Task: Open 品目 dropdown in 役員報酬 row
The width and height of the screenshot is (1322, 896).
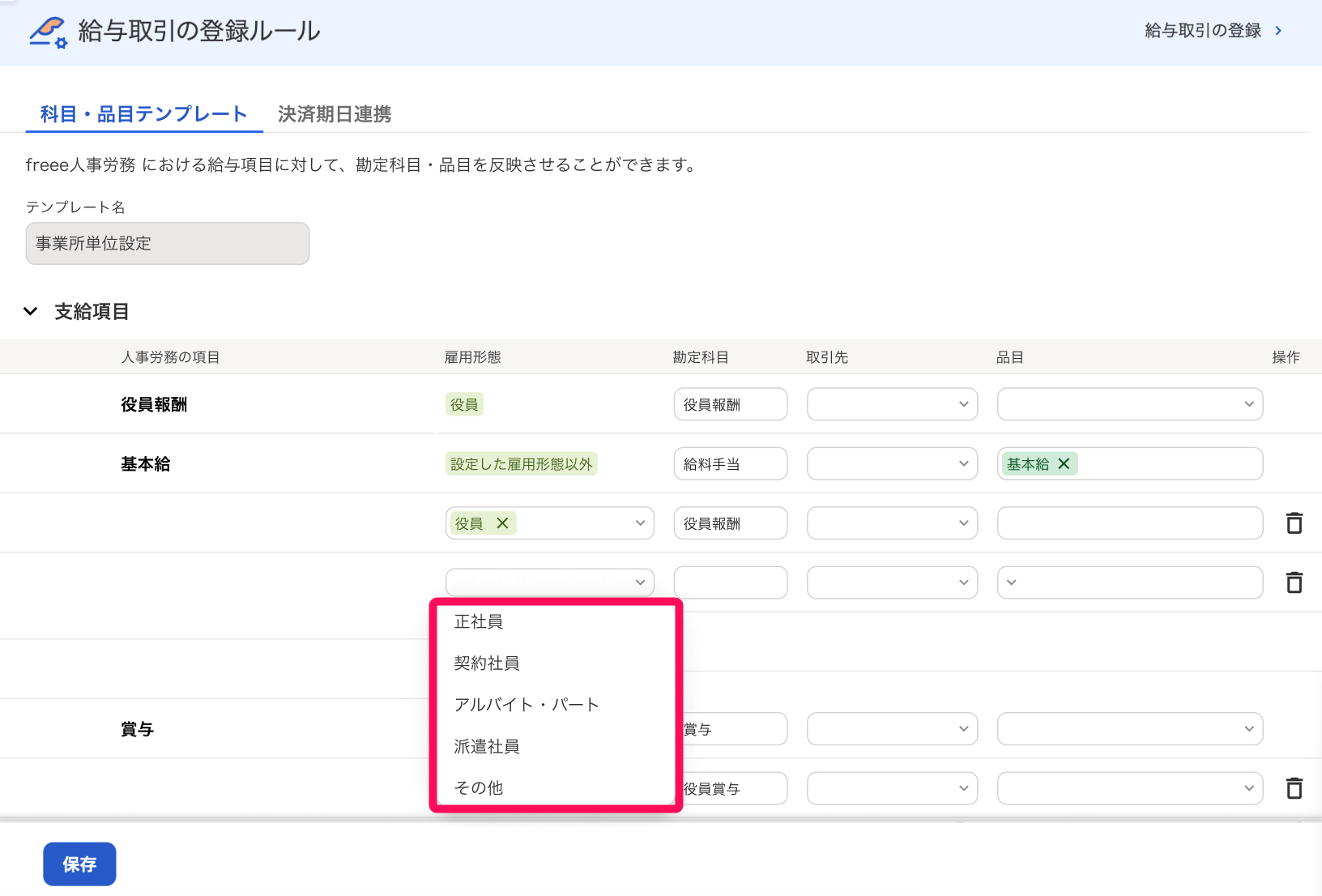Action: [x=1130, y=404]
